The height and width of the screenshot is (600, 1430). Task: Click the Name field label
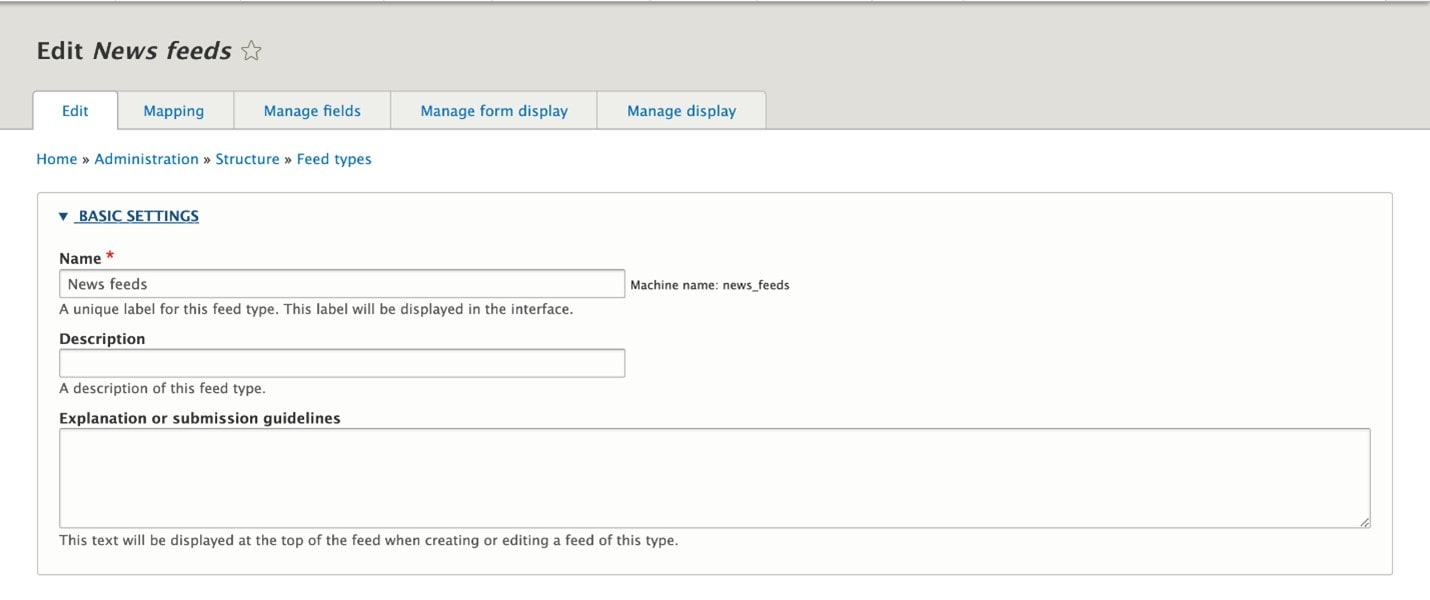coord(80,259)
